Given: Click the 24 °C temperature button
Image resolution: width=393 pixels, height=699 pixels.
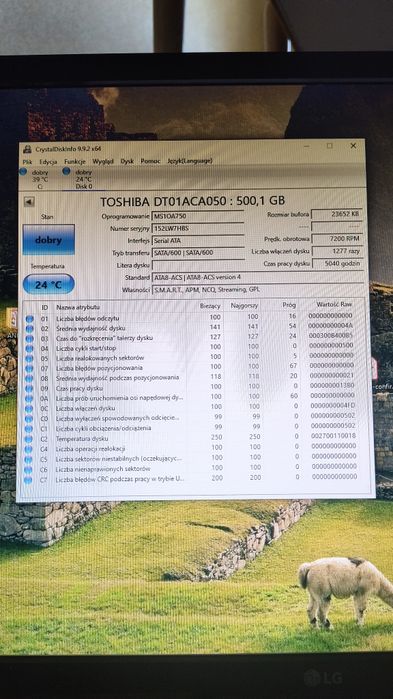Looking at the screenshot, I should pyautogui.click(x=49, y=284).
